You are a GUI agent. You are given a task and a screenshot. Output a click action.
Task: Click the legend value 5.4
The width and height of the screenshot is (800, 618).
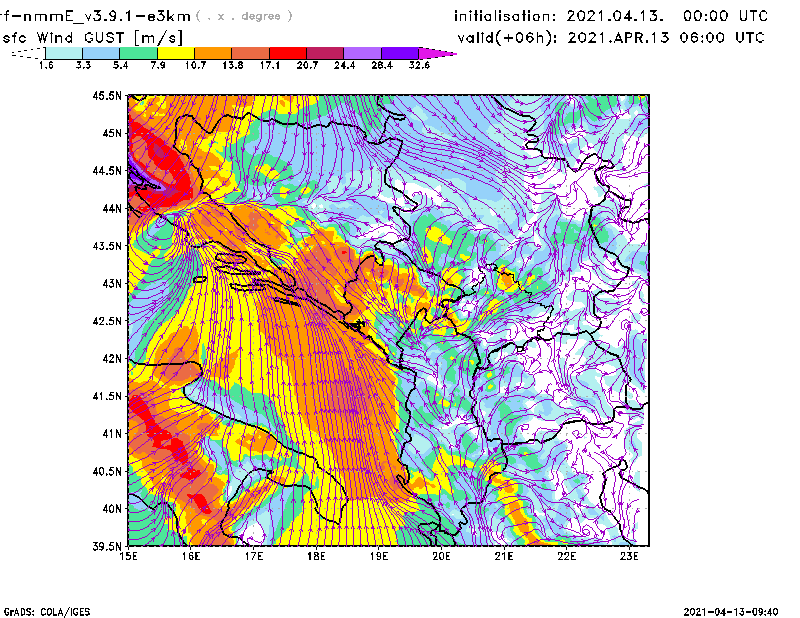pos(120,65)
